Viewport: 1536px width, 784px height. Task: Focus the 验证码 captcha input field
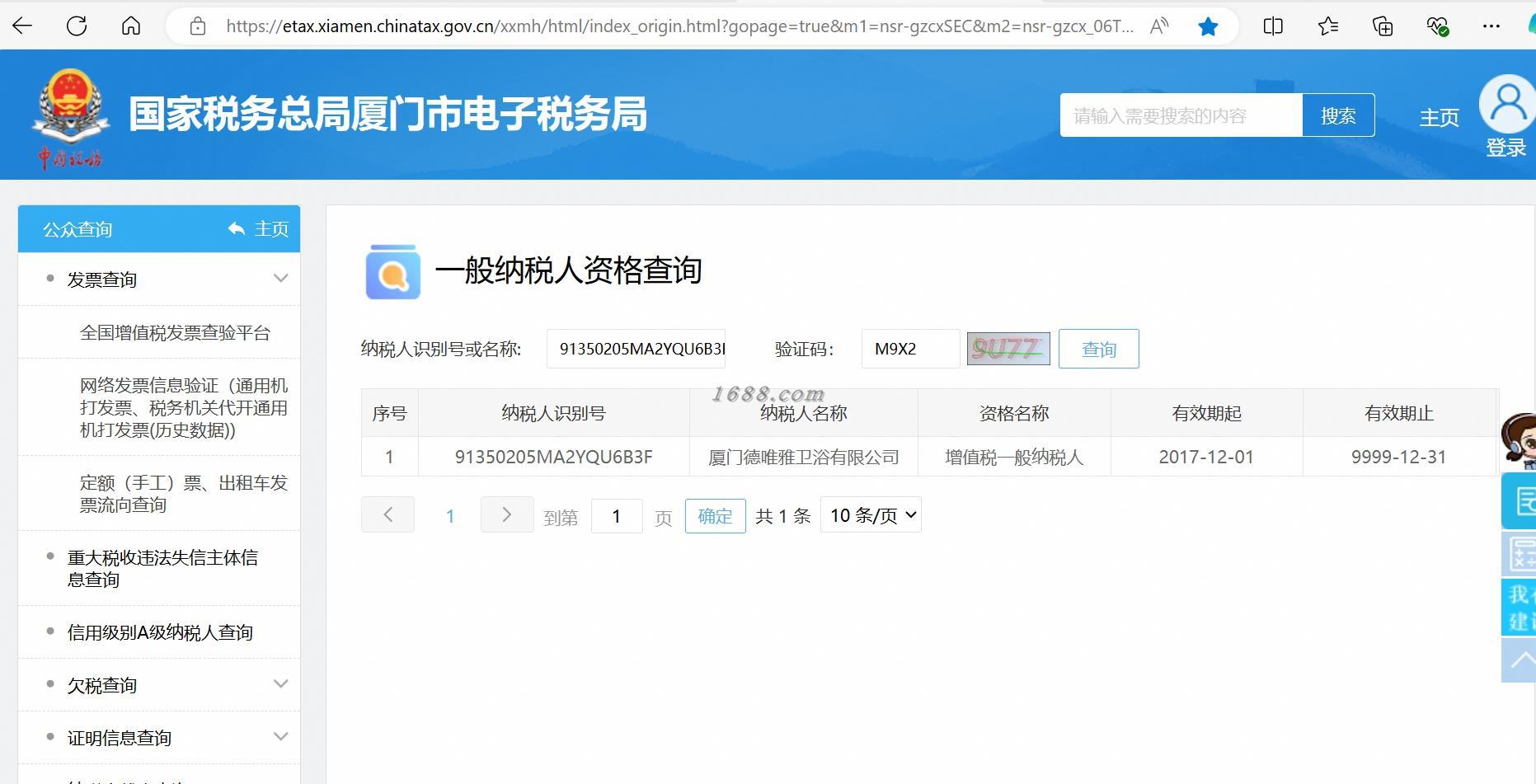(910, 349)
